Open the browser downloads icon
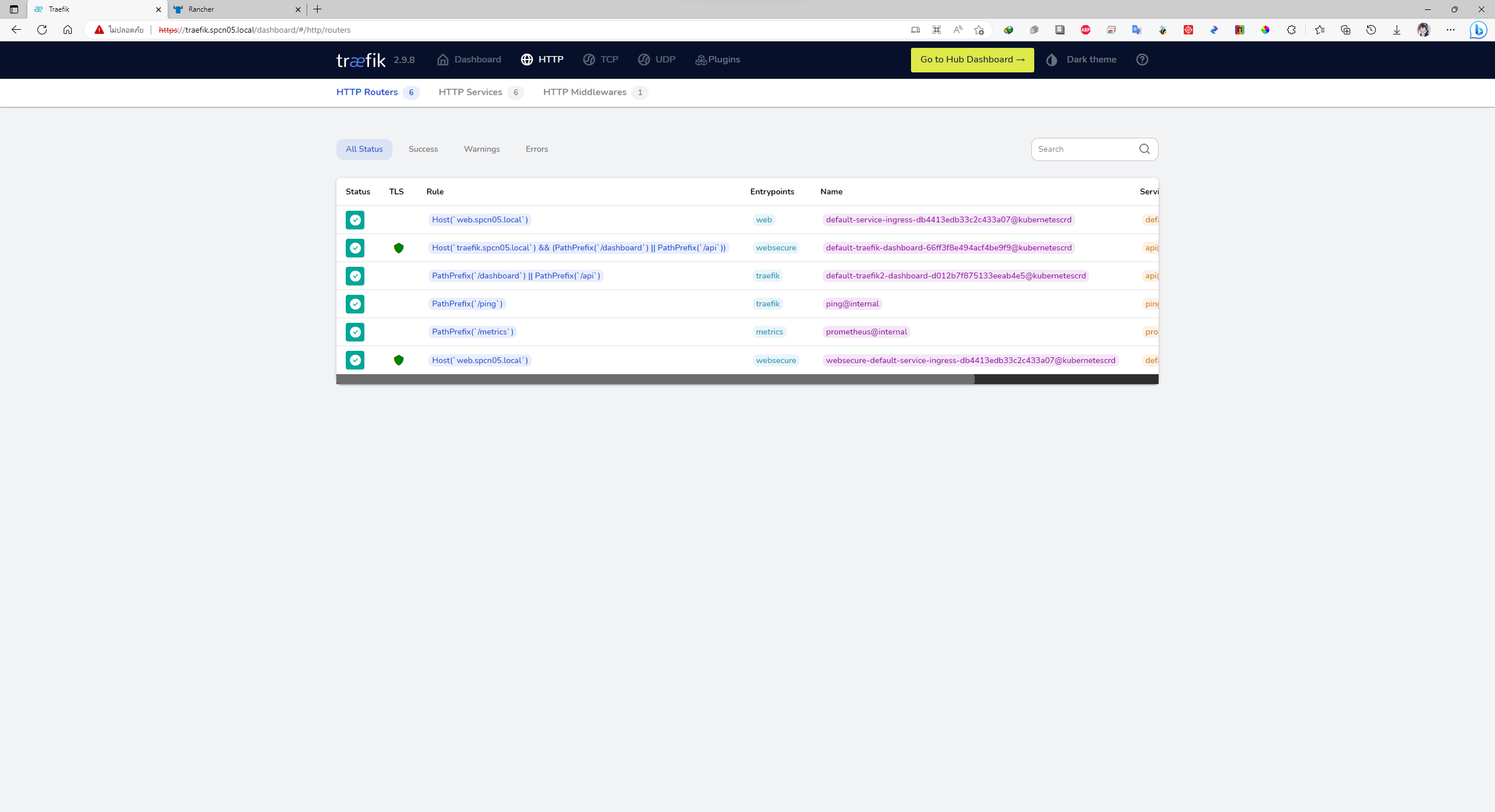The width and height of the screenshot is (1495, 812). [1396, 30]
